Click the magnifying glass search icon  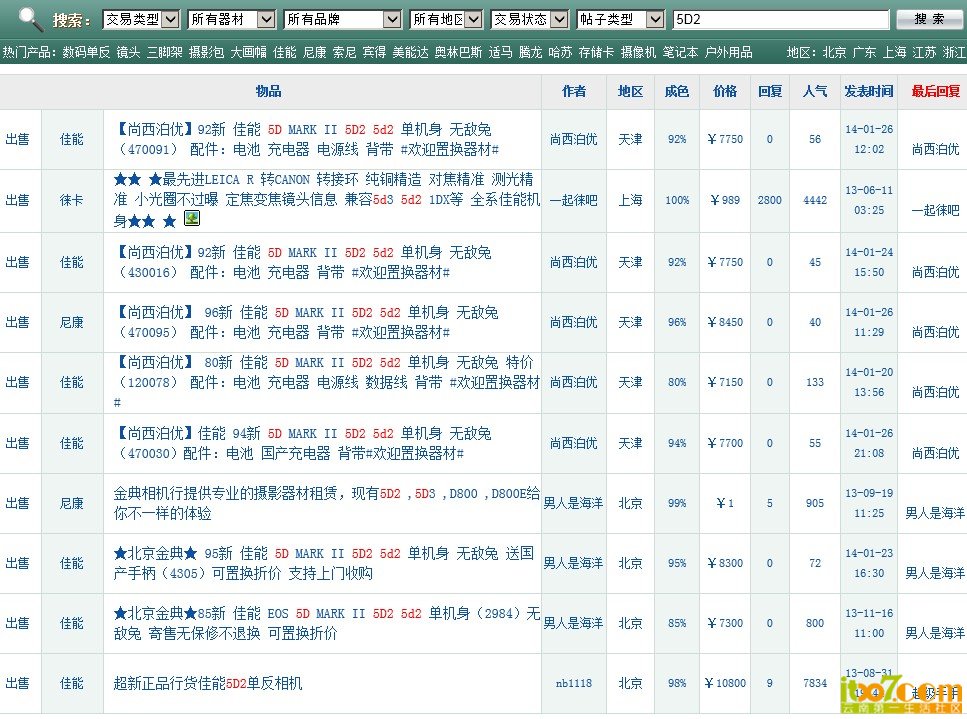(x=30, y=19)
